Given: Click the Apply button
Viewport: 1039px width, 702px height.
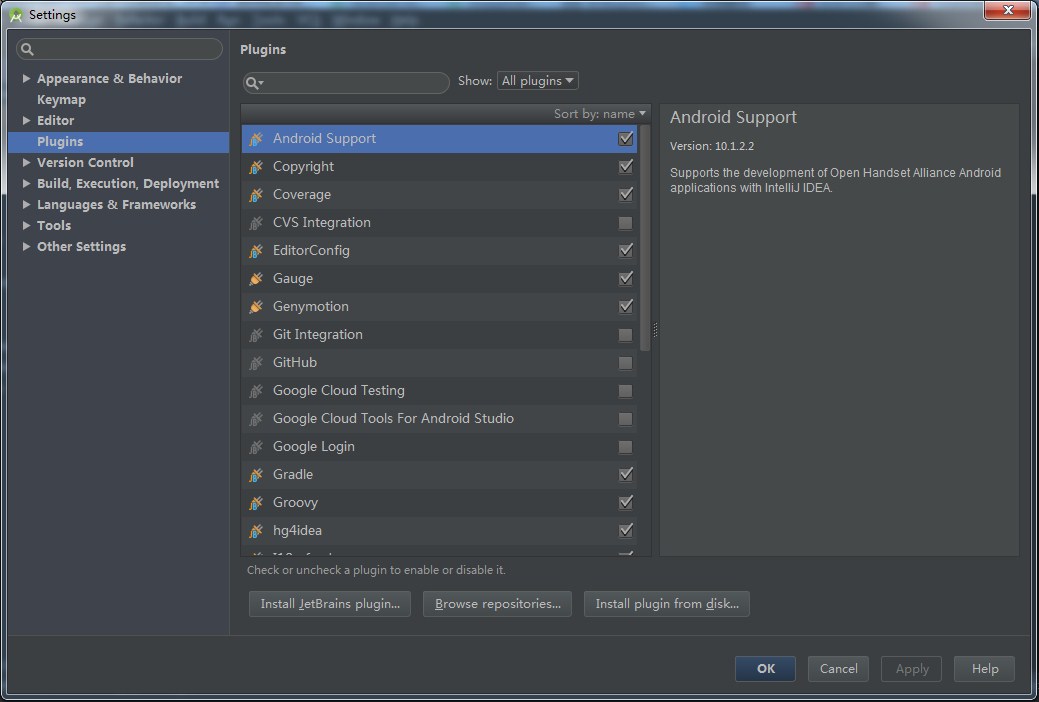Looking at the screenshot, I should tap(912, 669).
